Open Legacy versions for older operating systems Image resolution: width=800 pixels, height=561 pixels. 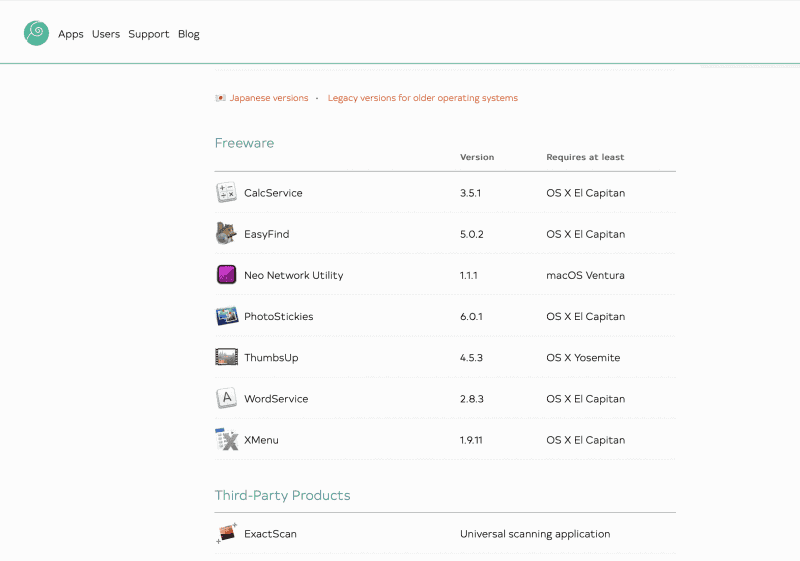422,98
